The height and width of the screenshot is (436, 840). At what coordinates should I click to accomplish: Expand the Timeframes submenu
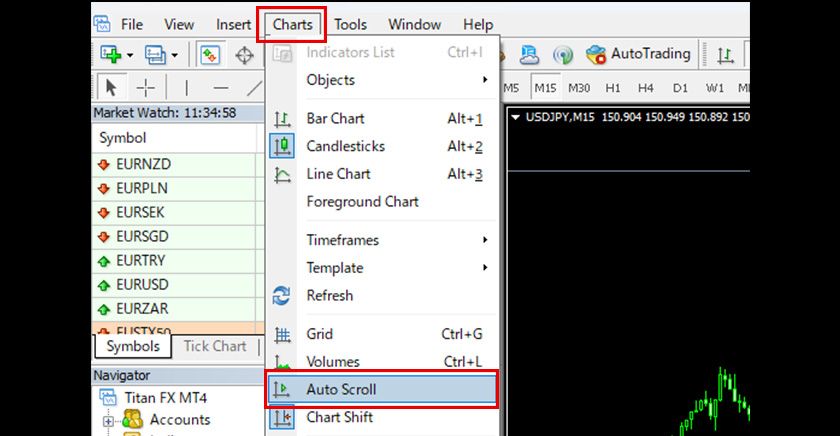342,240
